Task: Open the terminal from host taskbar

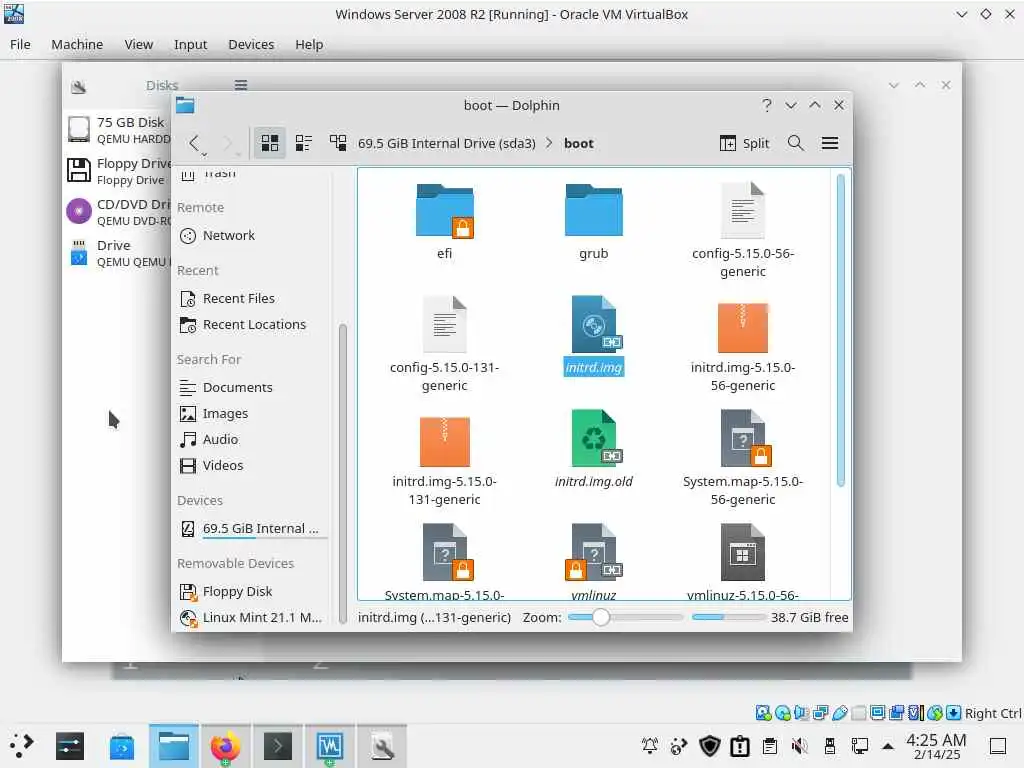Action: [278, 746]
